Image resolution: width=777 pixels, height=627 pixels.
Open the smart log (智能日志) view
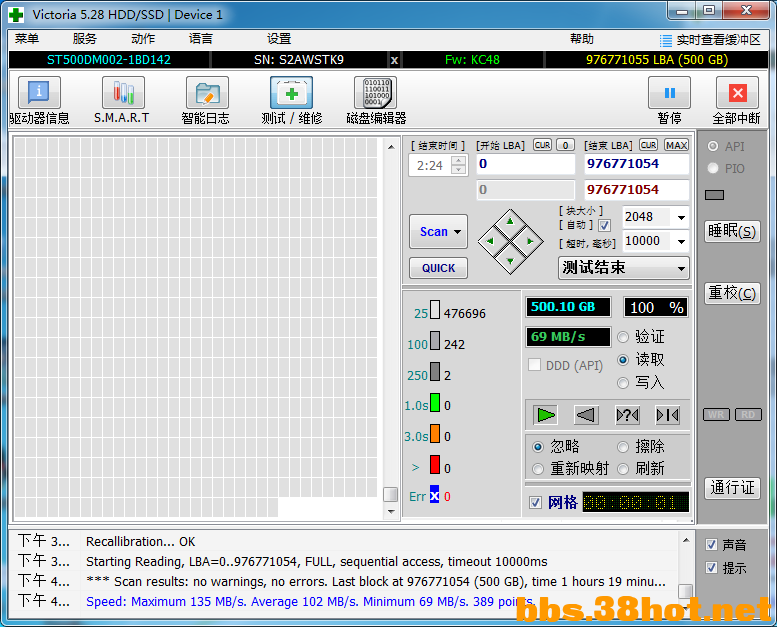pyautogui.click(x=207, y=93)
